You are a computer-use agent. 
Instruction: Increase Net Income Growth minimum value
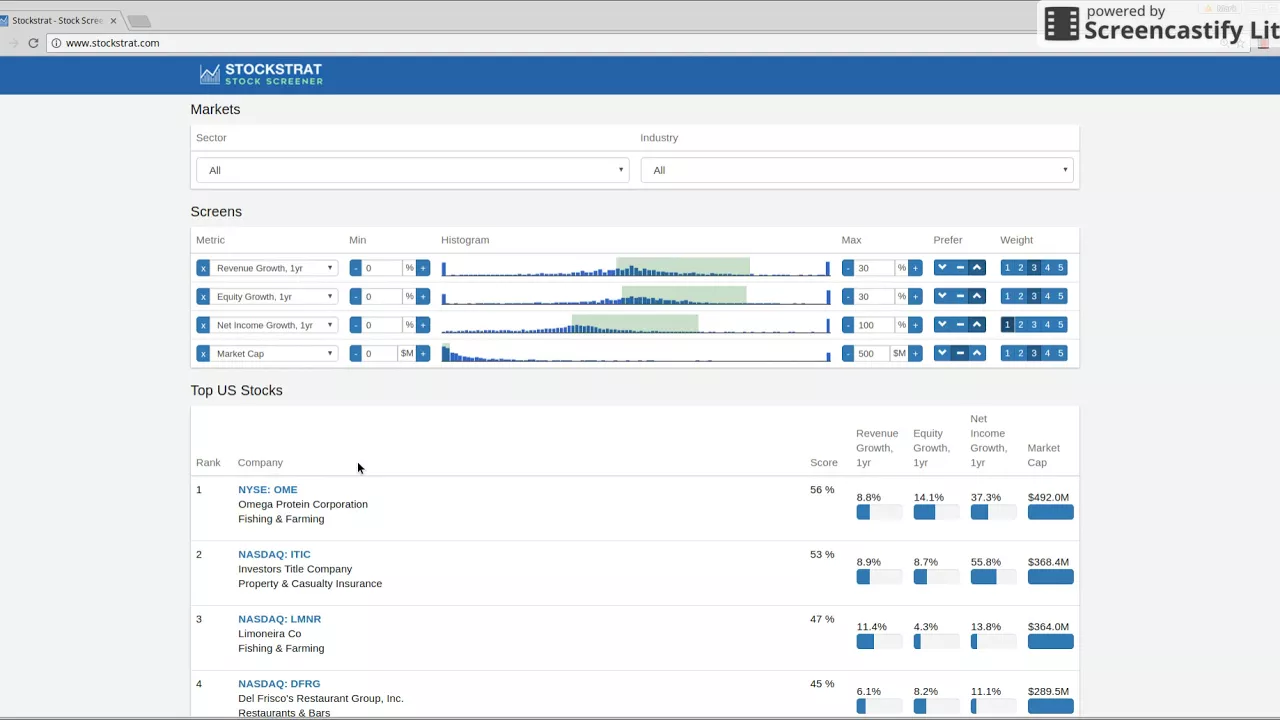click(423, 325)
